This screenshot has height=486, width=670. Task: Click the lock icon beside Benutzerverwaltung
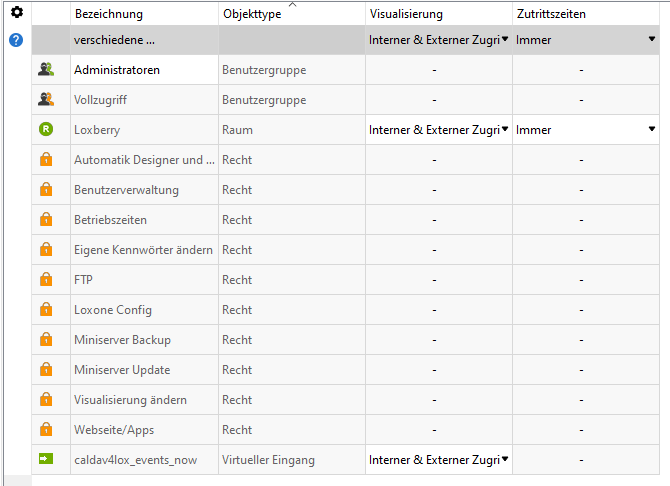(45, 190)
